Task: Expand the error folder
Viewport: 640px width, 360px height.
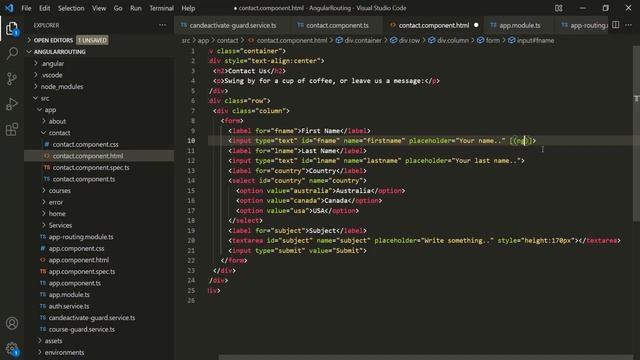Action: [x=56, y=202]
